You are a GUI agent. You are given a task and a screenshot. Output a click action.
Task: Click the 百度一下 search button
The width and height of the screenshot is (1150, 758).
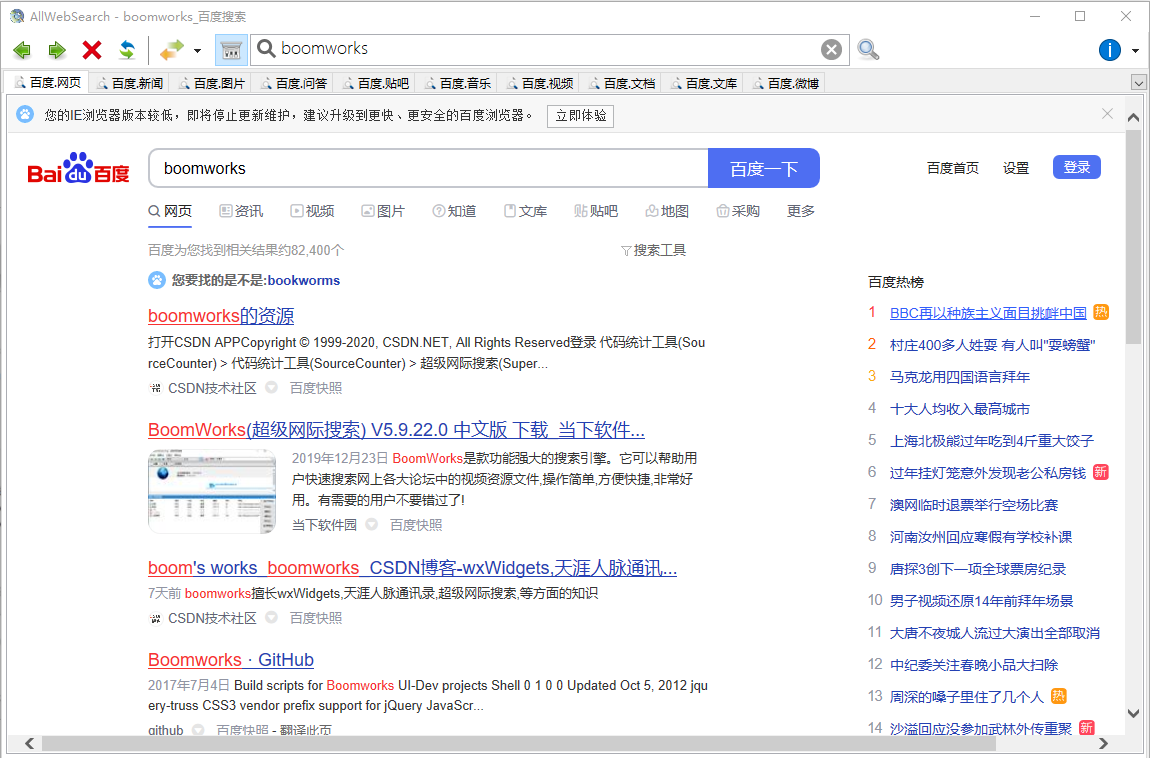pyautogui.click(x=763, y=168)
